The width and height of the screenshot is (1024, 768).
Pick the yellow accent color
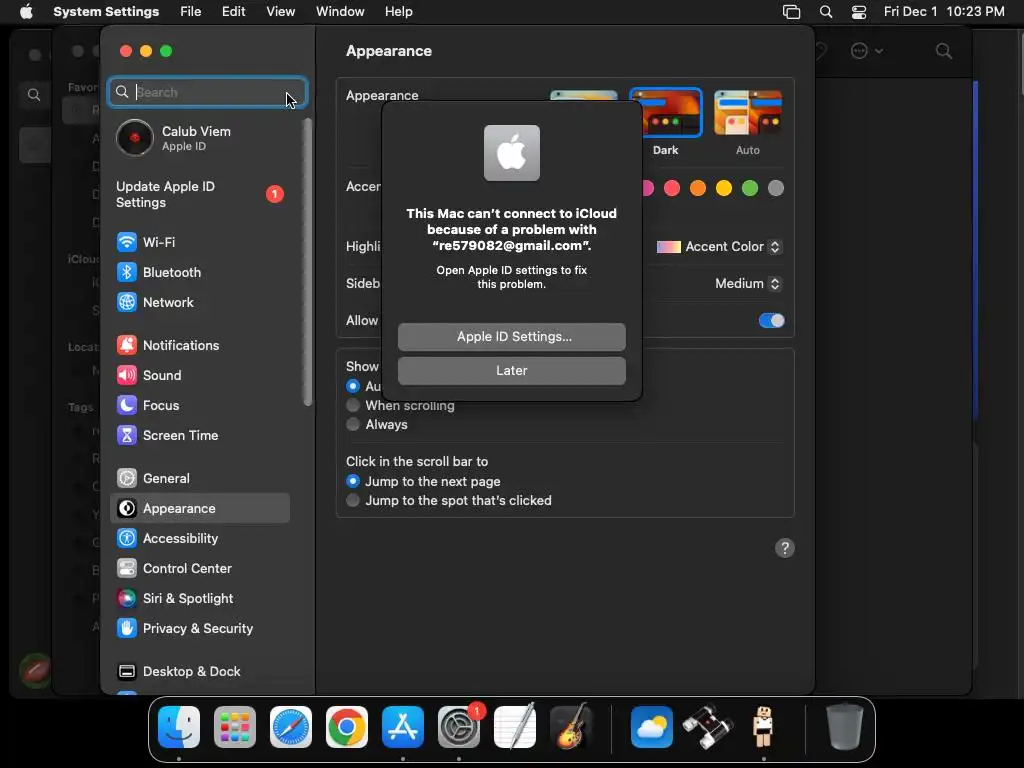pyautogui.click(x=724, y=189)
